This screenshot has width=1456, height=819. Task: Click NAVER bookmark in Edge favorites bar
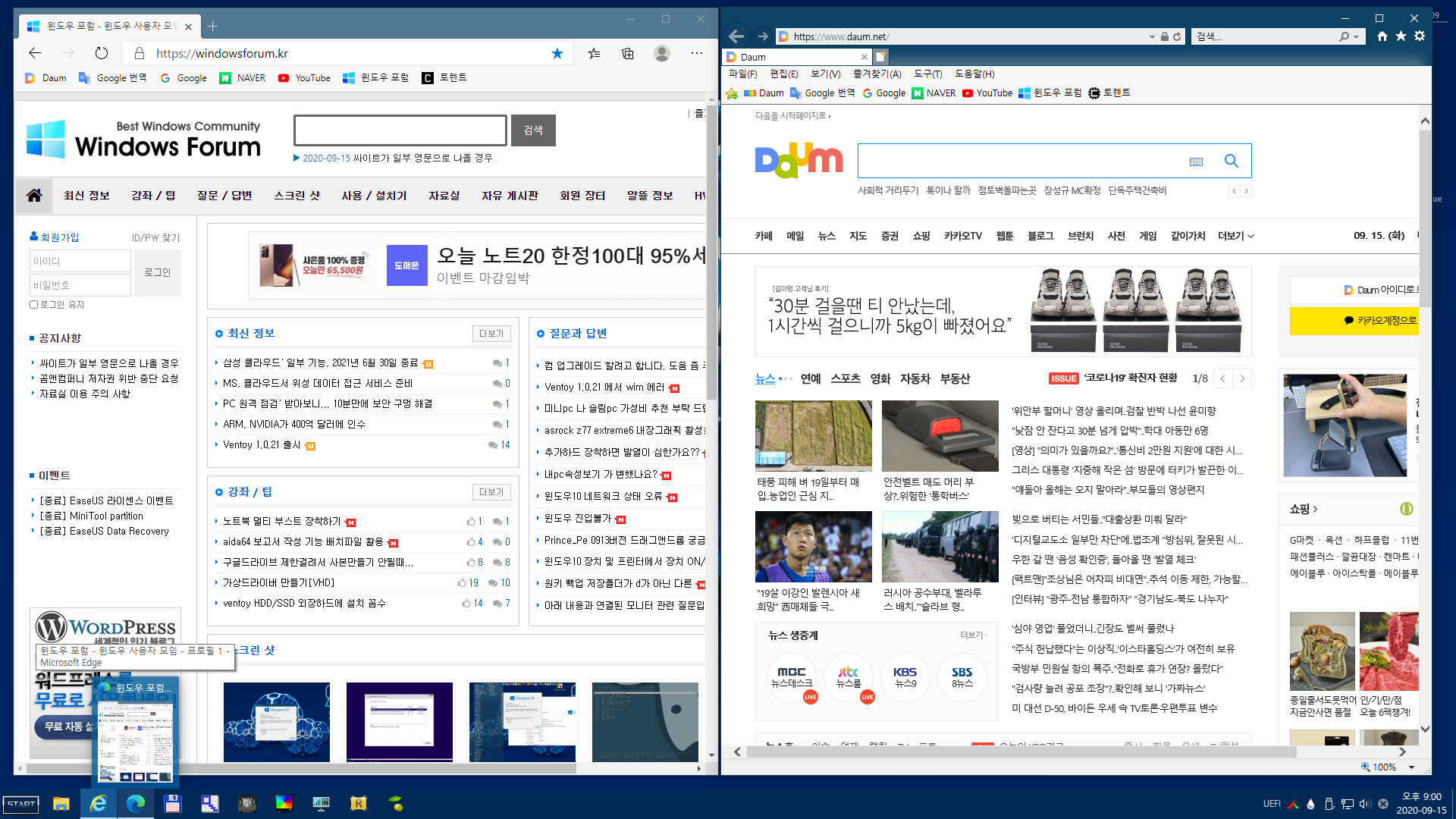click(x=243, y=78)
